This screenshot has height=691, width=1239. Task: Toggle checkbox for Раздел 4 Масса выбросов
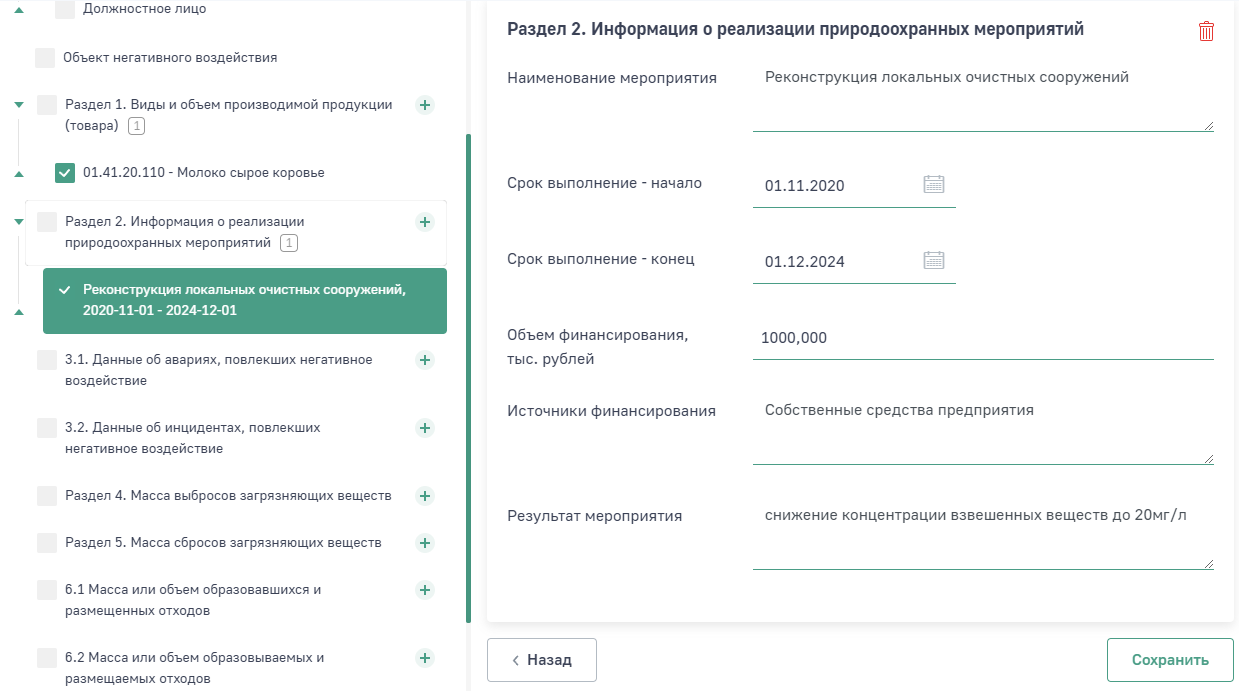pos(47,496)
